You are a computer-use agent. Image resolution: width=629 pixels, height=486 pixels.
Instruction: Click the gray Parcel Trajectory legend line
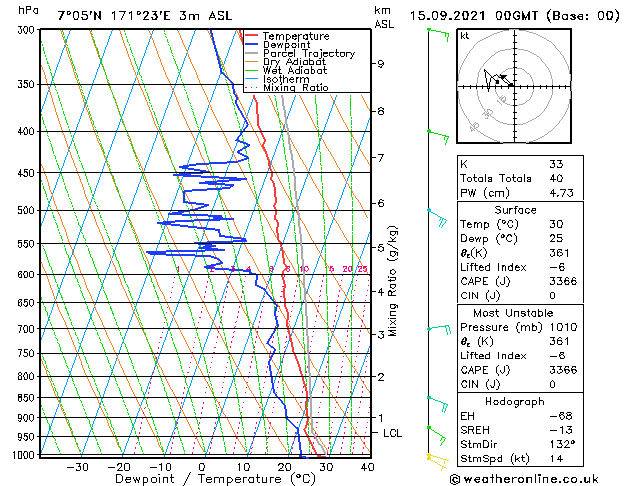coord(252,53)
